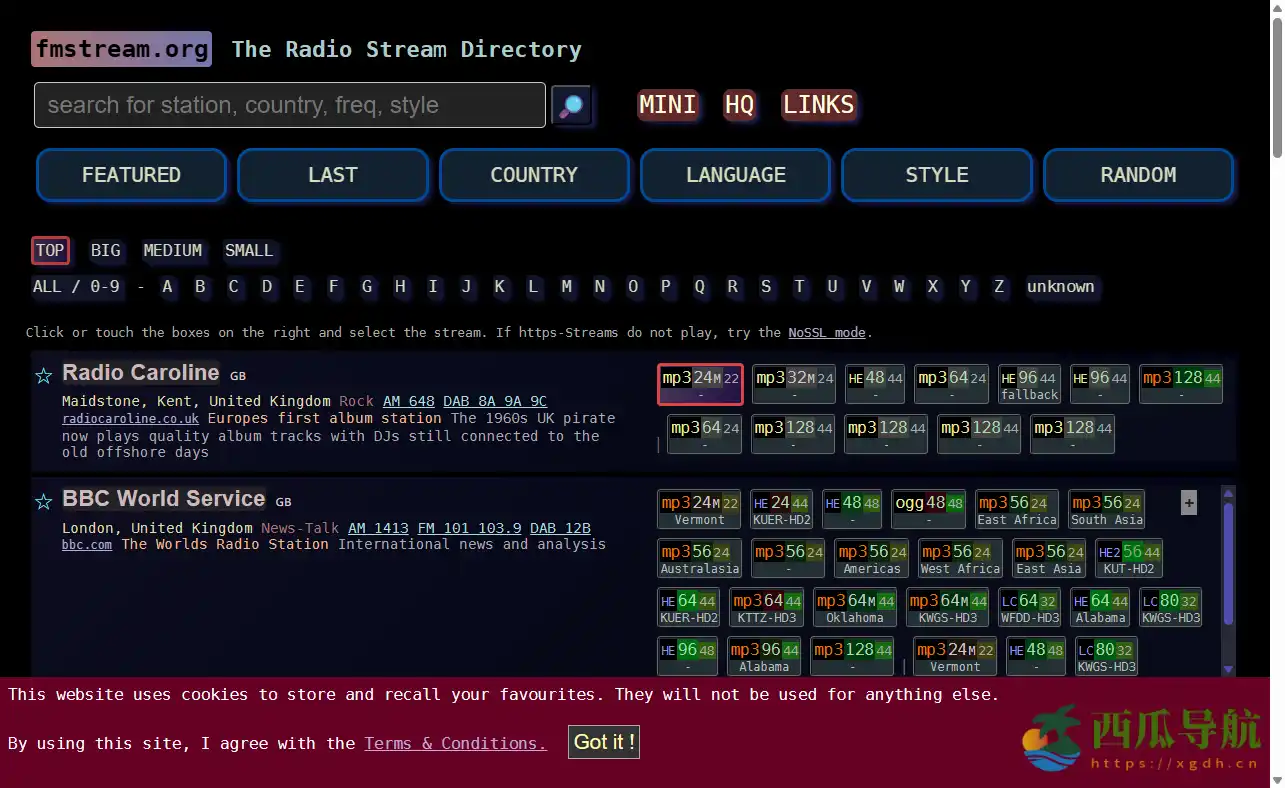Focus the station search field
The height and width of the screenshot is (788, 1285).
pos(290,105)
